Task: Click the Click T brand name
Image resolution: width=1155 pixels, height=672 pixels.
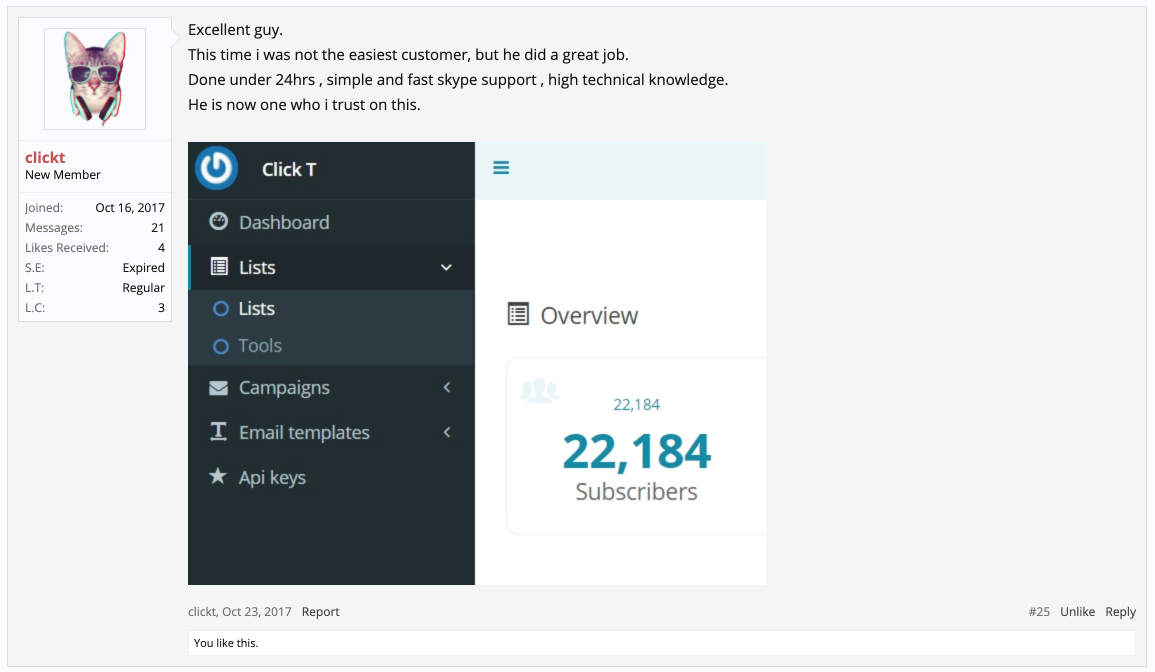Action: click(x=289, y=169)
